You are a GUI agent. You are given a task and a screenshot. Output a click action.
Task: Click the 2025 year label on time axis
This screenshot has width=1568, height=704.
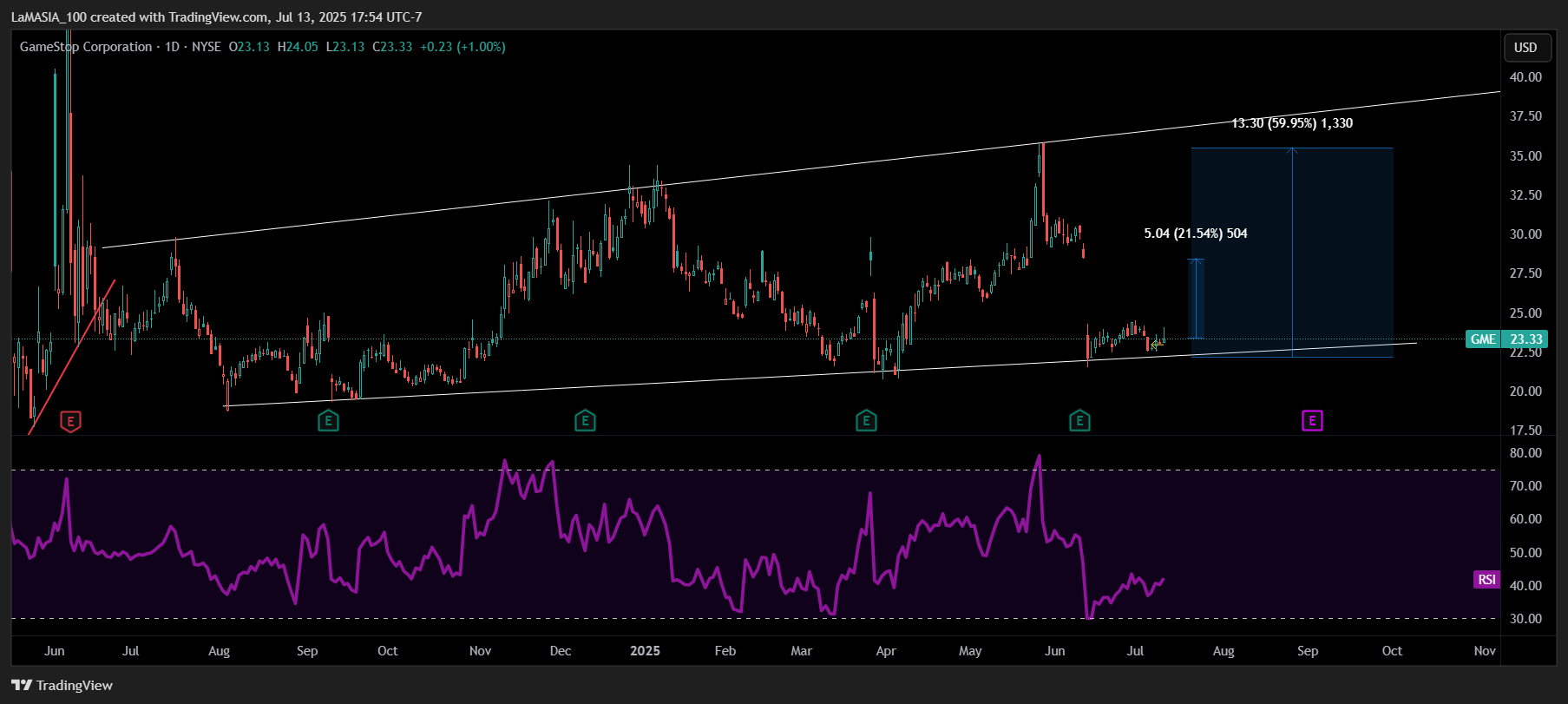pos(645,651)
